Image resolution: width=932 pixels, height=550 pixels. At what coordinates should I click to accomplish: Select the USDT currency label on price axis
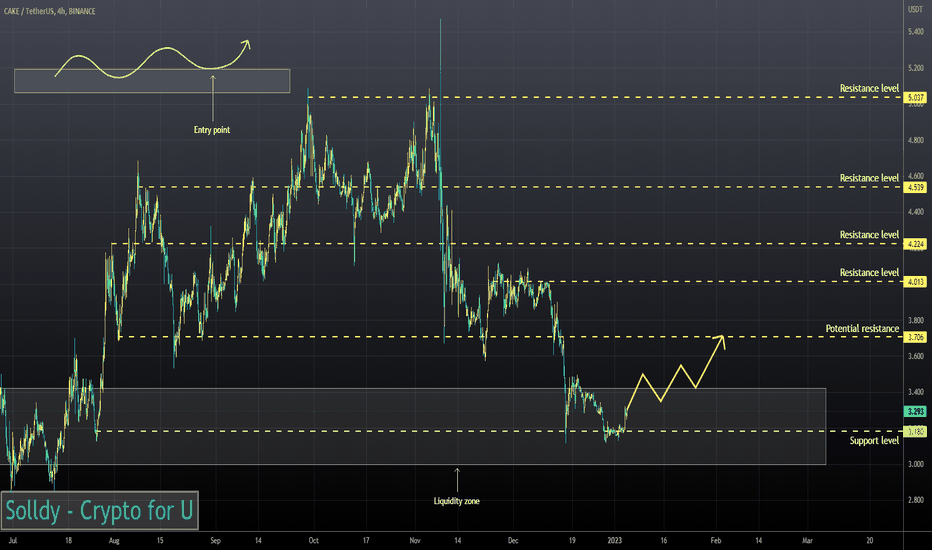[914, 10]
